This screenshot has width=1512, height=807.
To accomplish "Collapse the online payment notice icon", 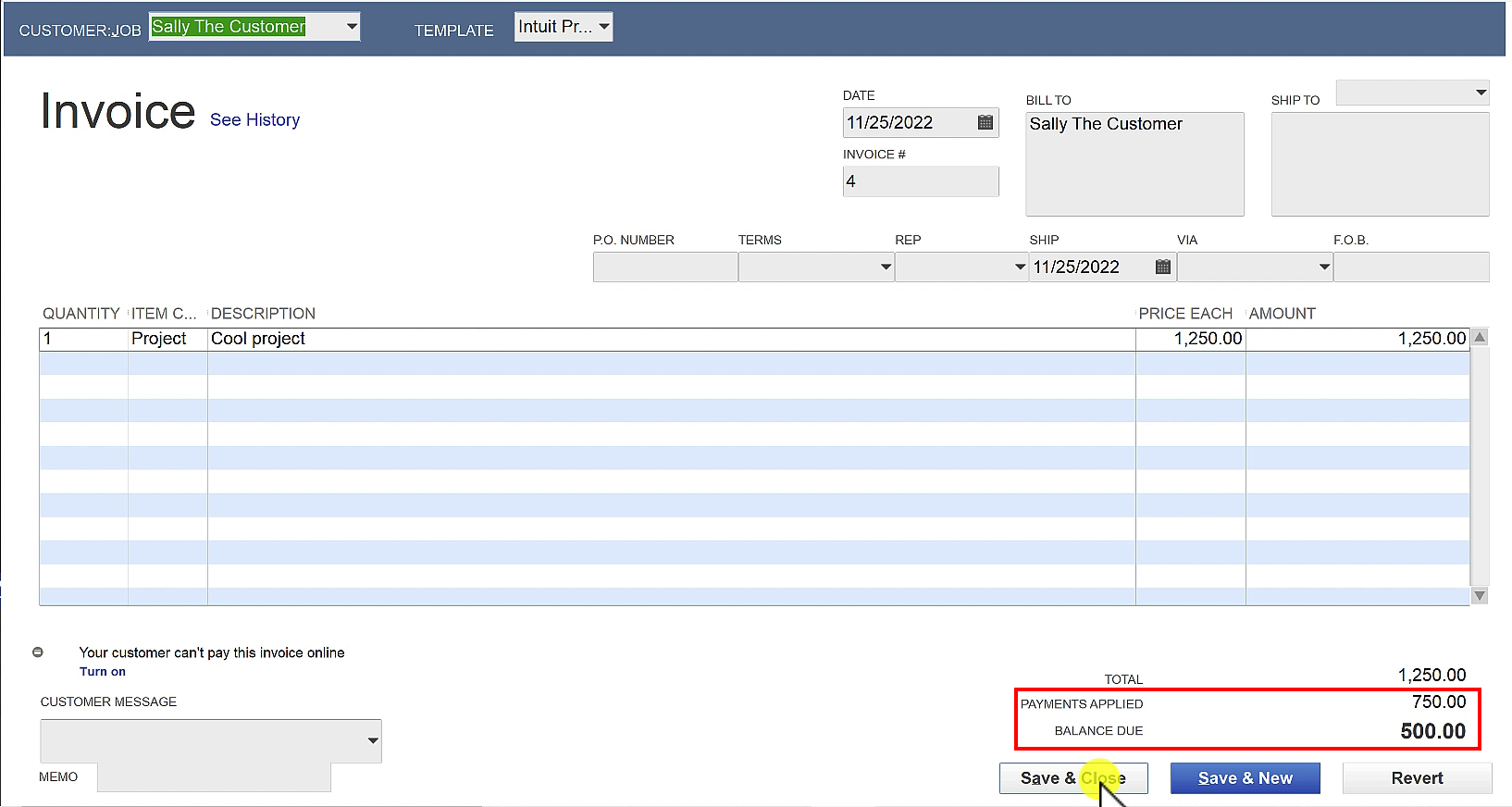I will tap(38, 652).
